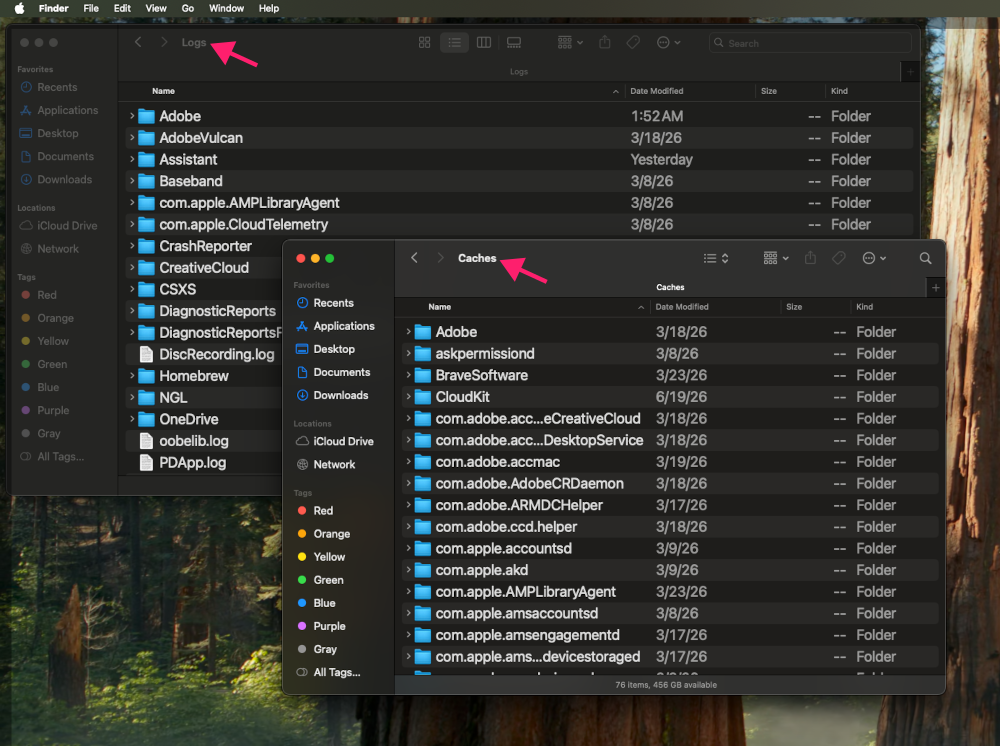Open the Apple menu
Image resolution: width=1000 pixels, height=746 pixels.
point(19,8)
